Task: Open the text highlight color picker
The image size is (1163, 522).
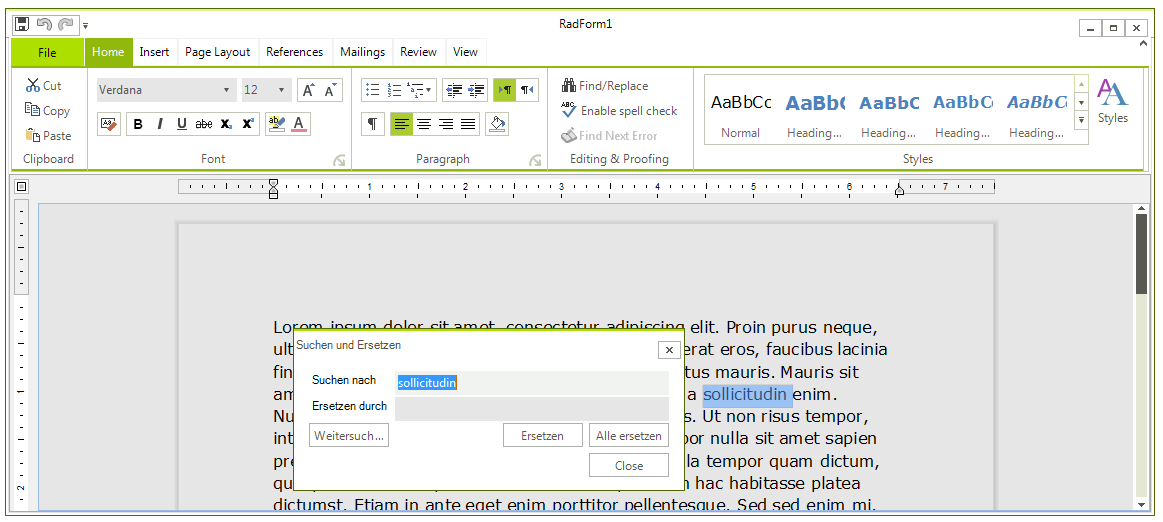Action: coord(277,125)
